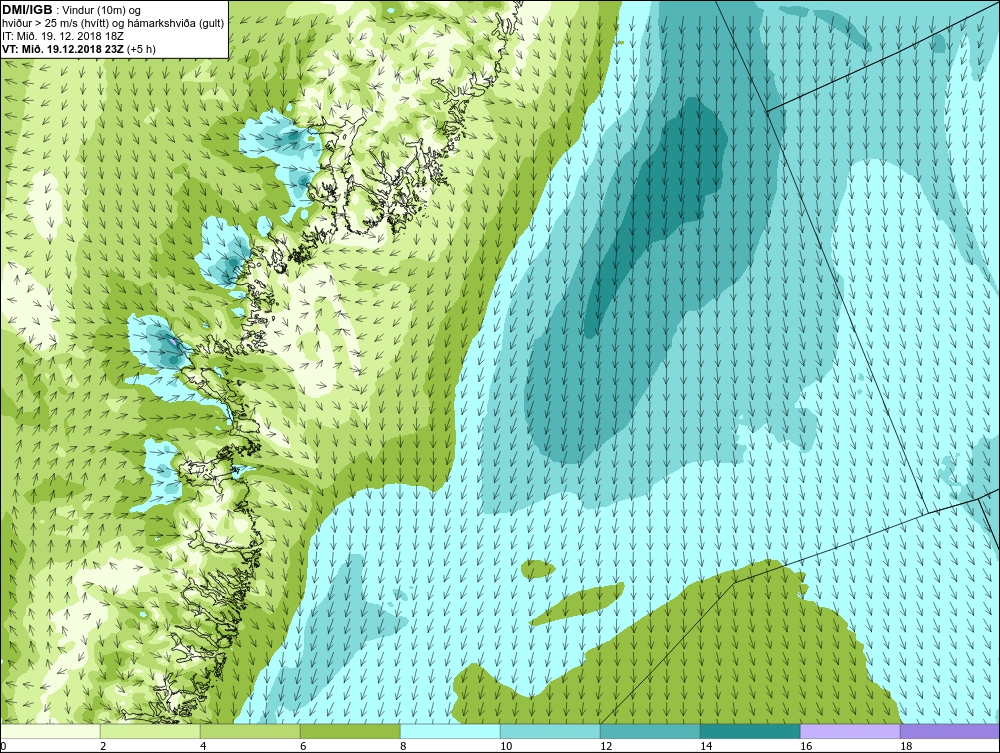Viewport: 1000px width, 753px height.
Task: Click the legend label '8'
Action: (403, 746)
